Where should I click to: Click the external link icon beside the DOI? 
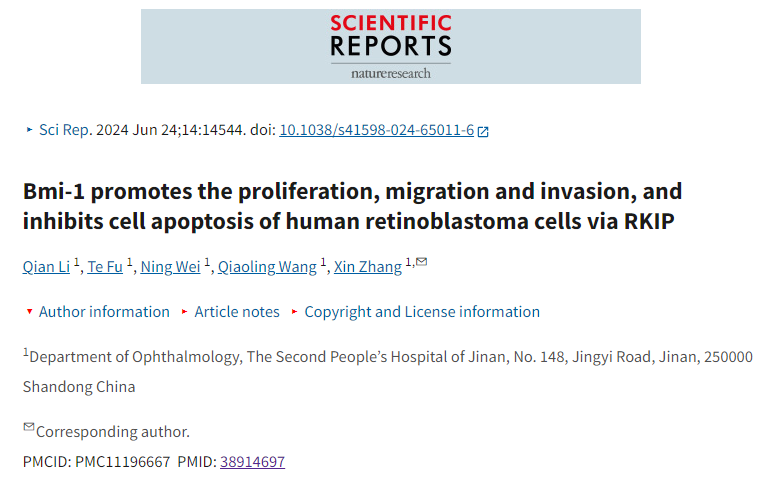(483, 131)
